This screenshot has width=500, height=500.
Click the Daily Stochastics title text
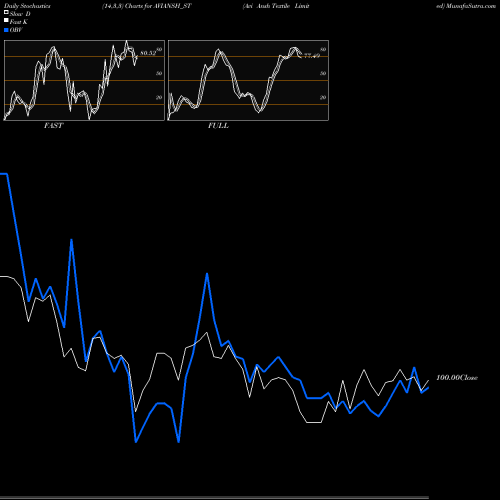pos(27,6)
